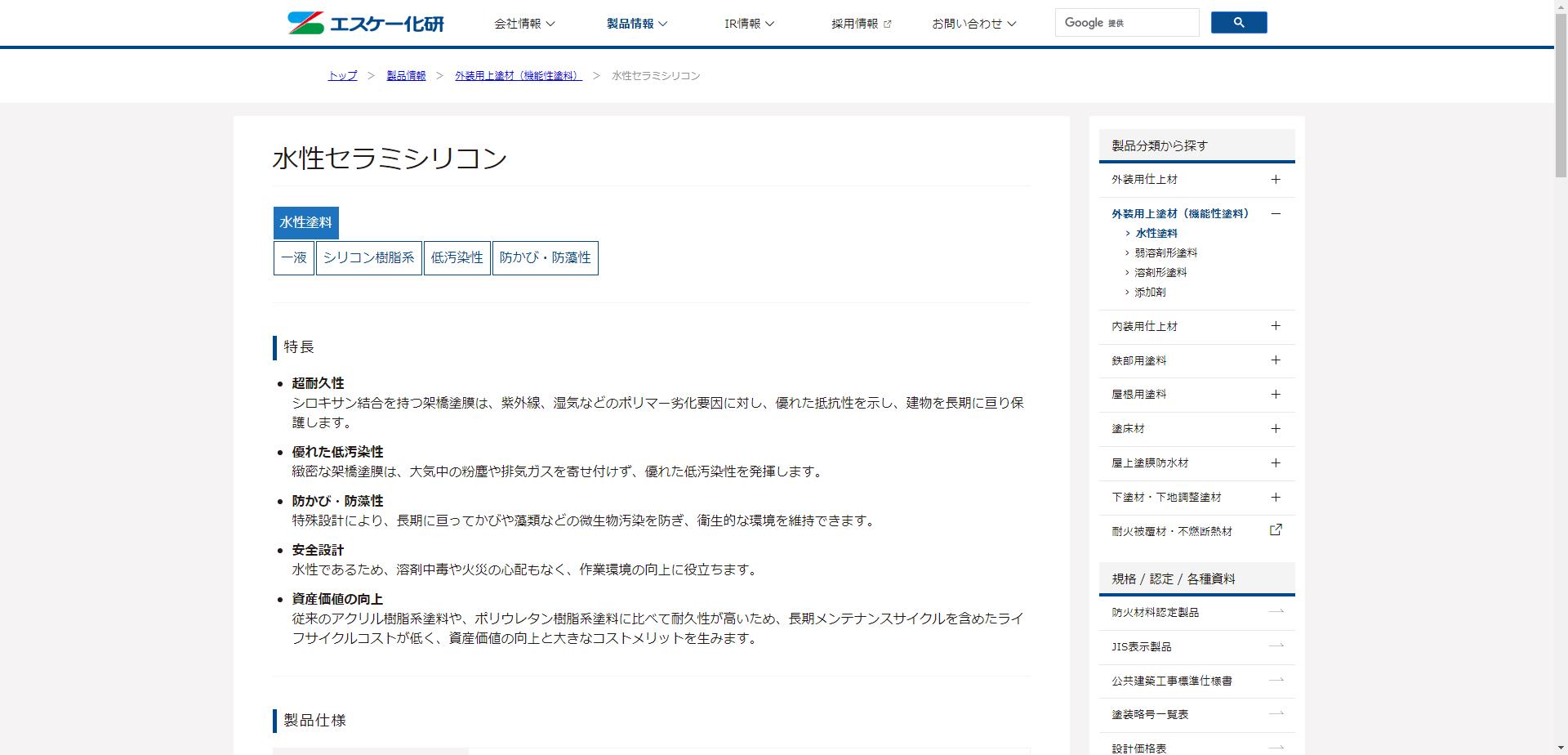This screenshot has height=755, width=1568.
Task: Click external link icon for 耐火被覆材・不燃断熱材
Action: pos(1276,530)
